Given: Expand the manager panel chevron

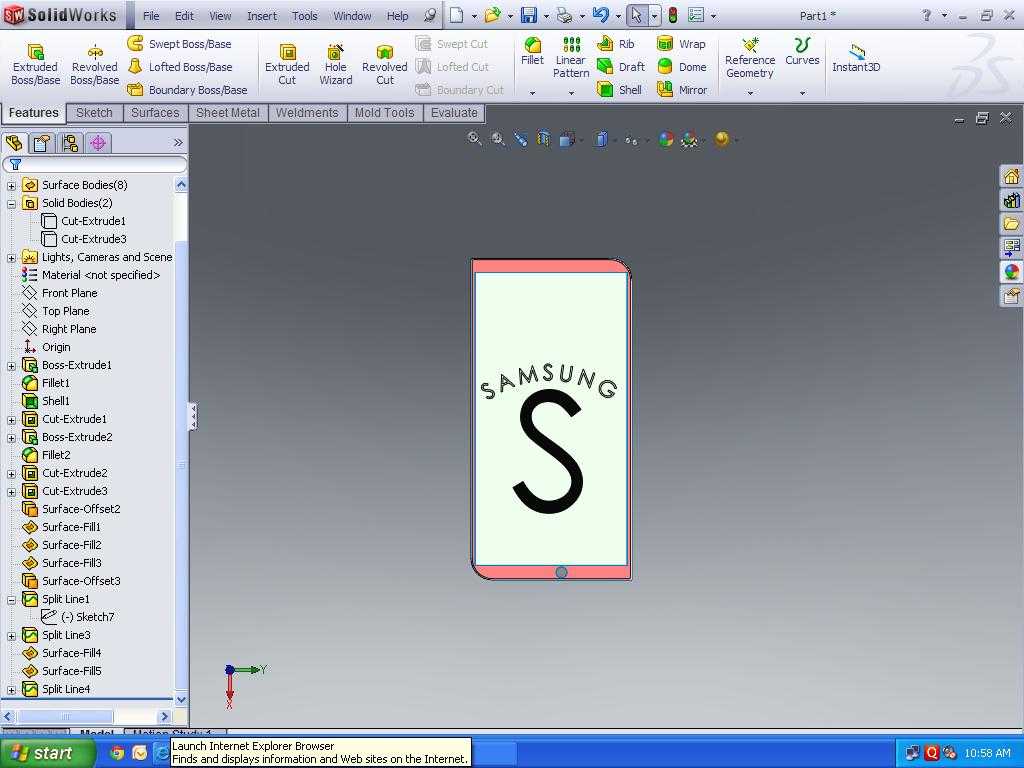Looking at the screenshot, I should click(178, 142).
